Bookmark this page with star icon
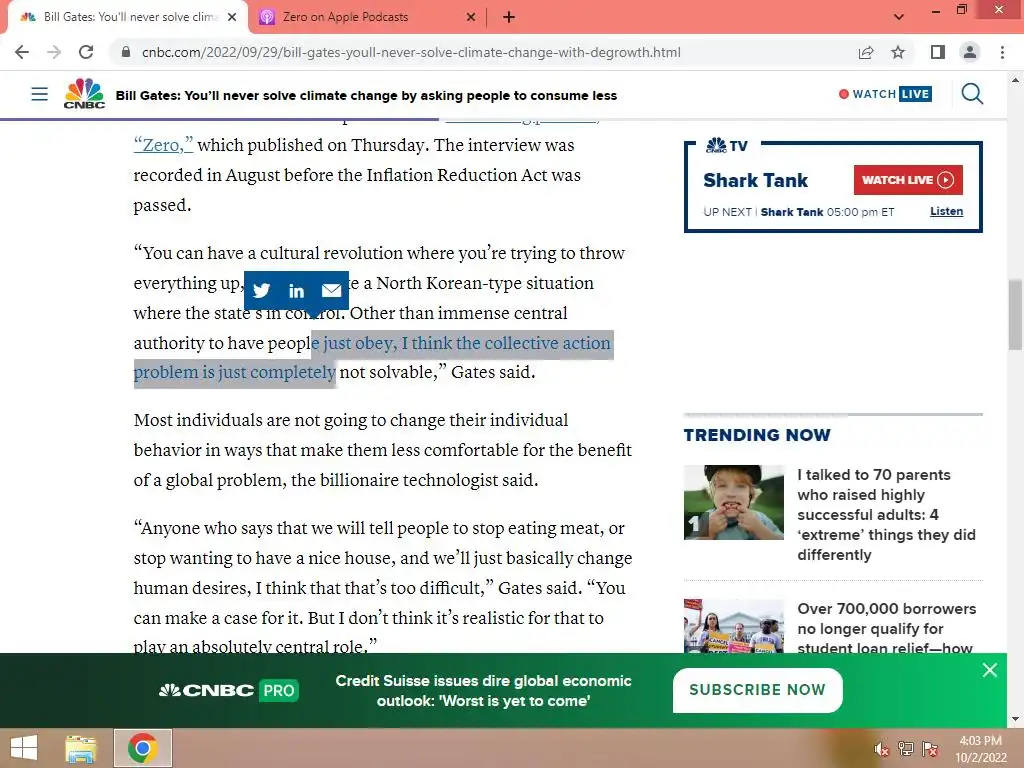1024x768 pixels. point(898,52)
